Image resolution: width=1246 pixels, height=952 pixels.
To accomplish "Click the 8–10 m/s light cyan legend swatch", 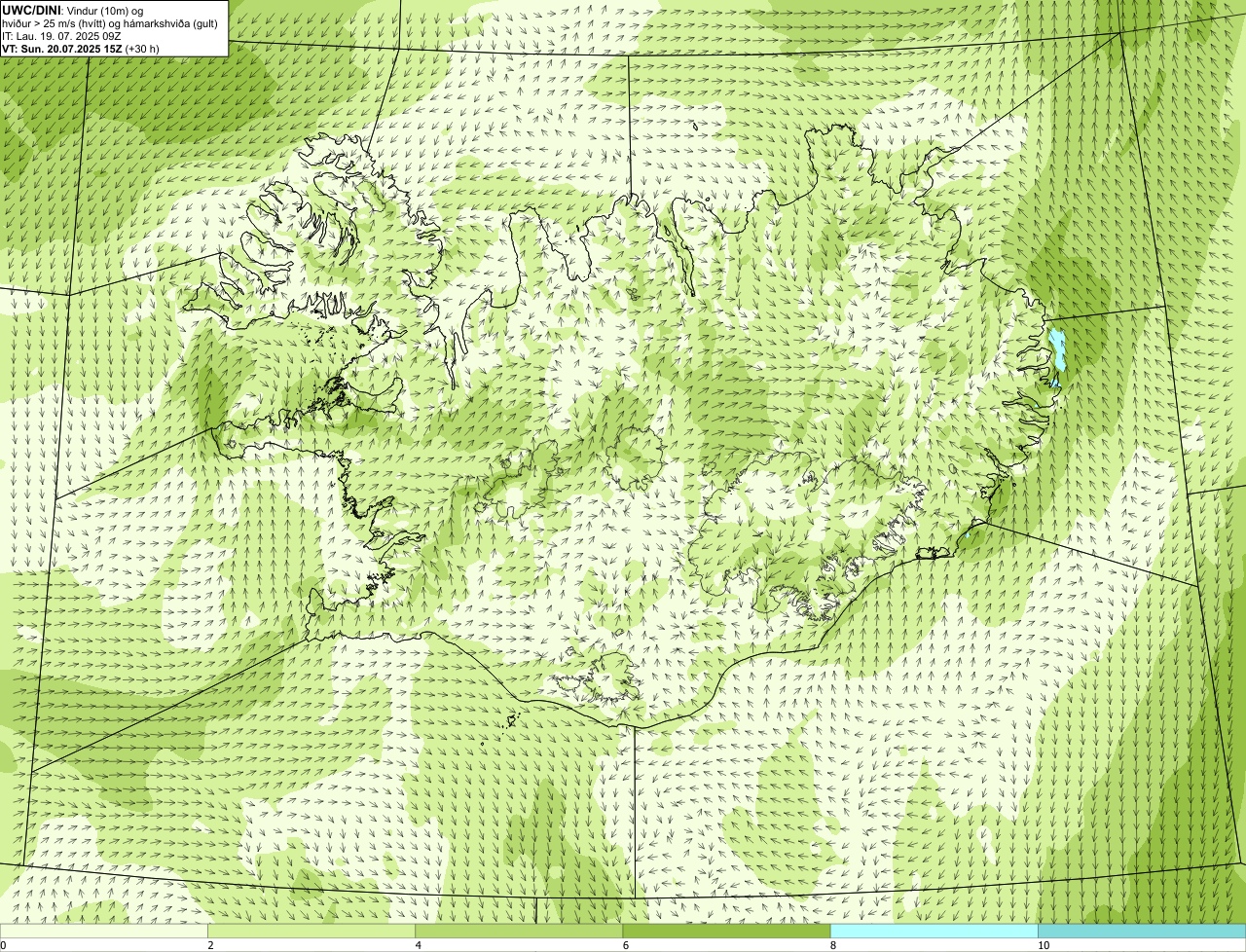I will tap(934, 932).
